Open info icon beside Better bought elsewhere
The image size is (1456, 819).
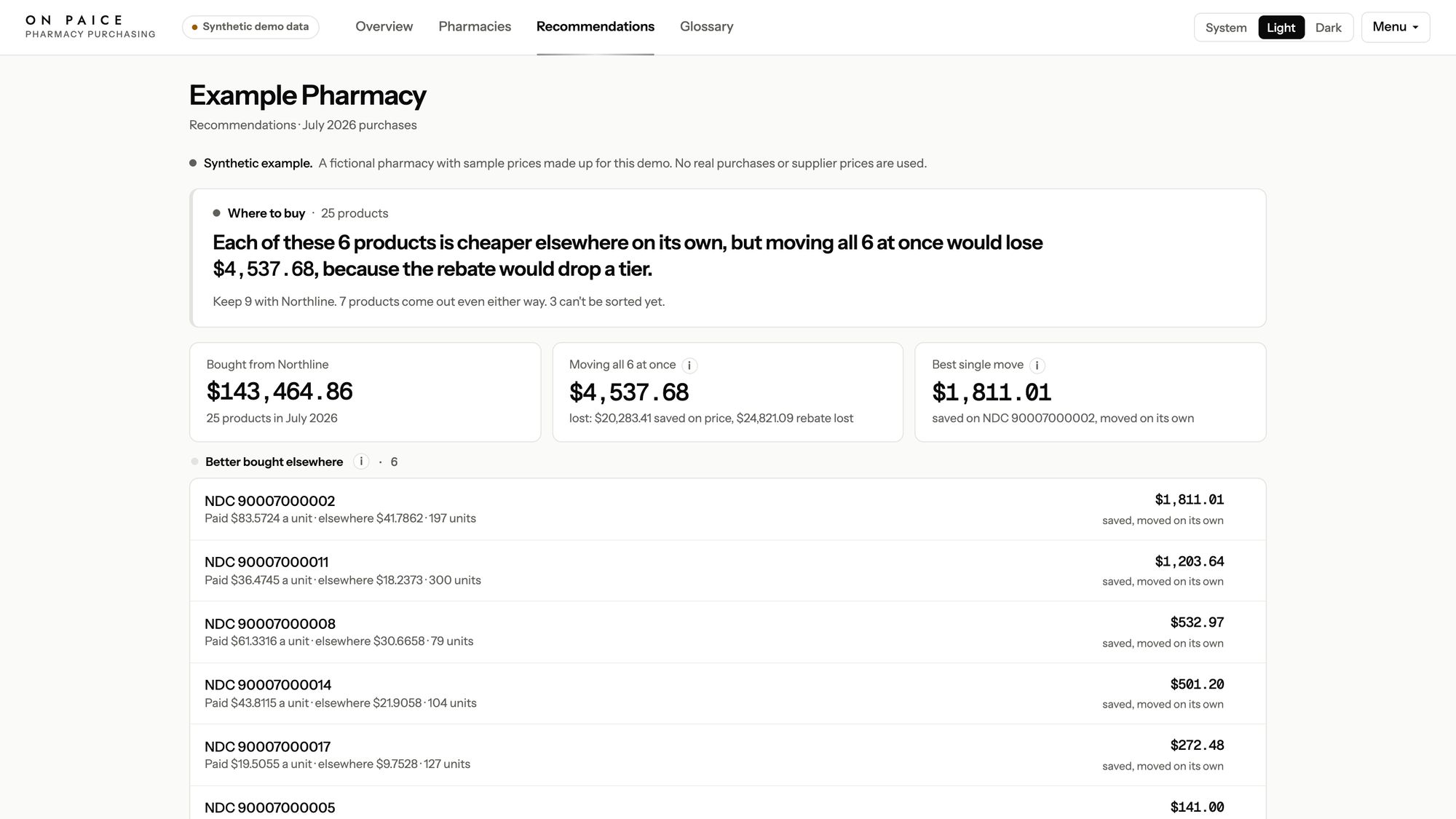361,462
